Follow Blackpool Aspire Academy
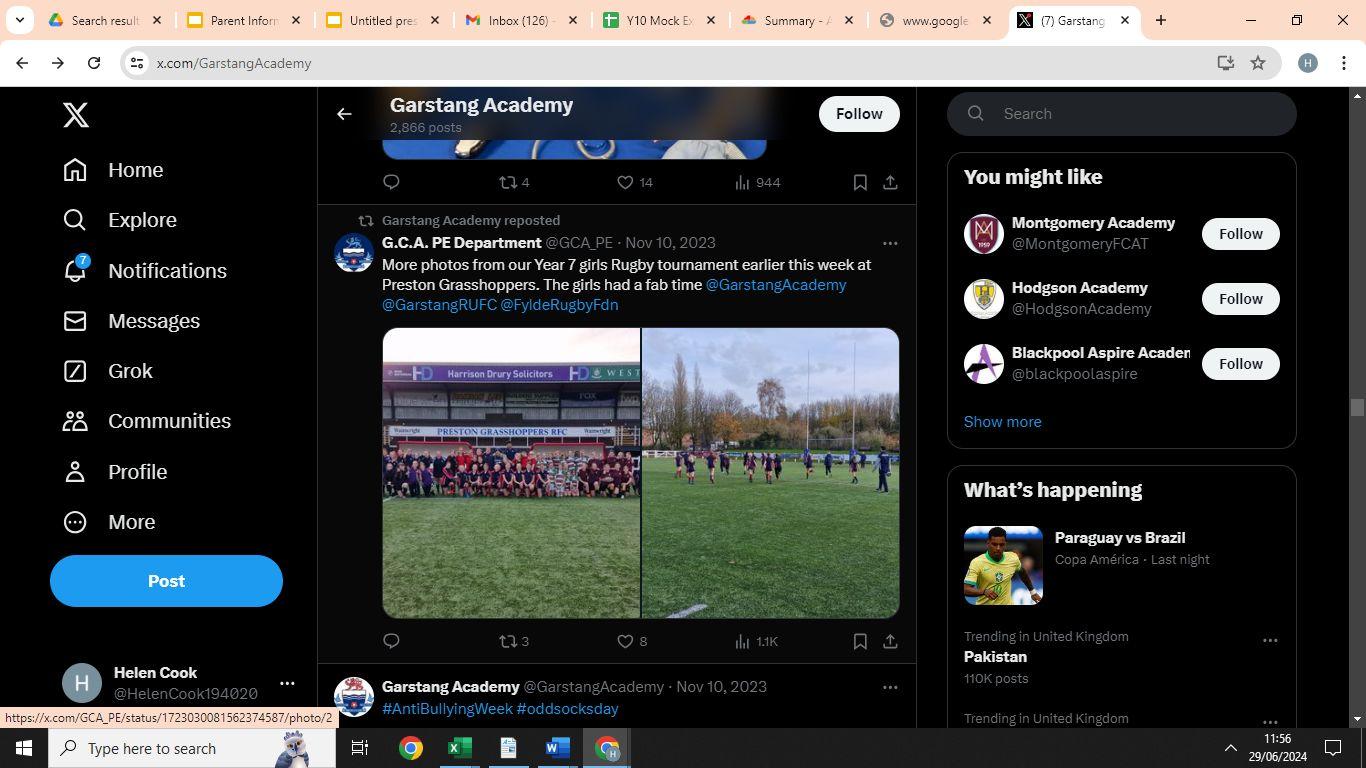 click(x=1240, y=364)
